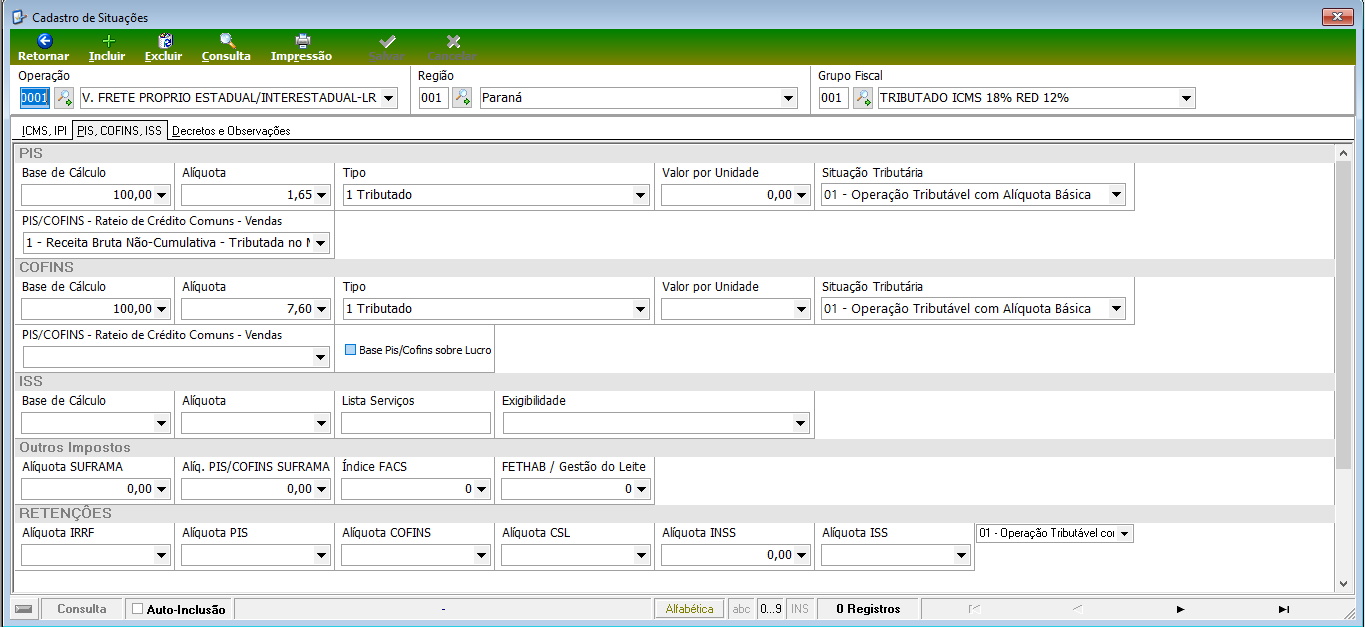Screen dimensions: 1365x627
Task: Click the next record arrow in status bar
Action: (1180, 609)
